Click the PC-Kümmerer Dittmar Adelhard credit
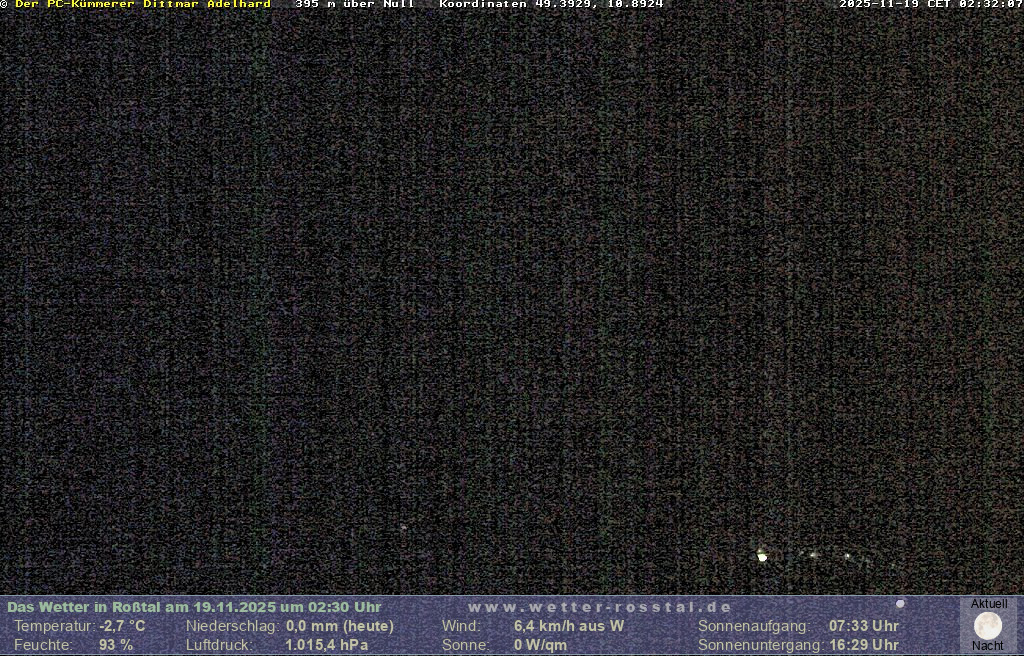The width and height of the screenshot is (1024, 656). (142, 5)
